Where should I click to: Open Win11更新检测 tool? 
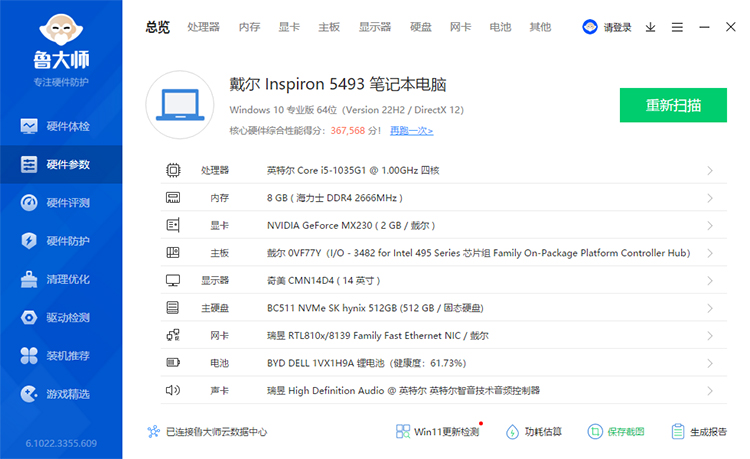point(438,432)
